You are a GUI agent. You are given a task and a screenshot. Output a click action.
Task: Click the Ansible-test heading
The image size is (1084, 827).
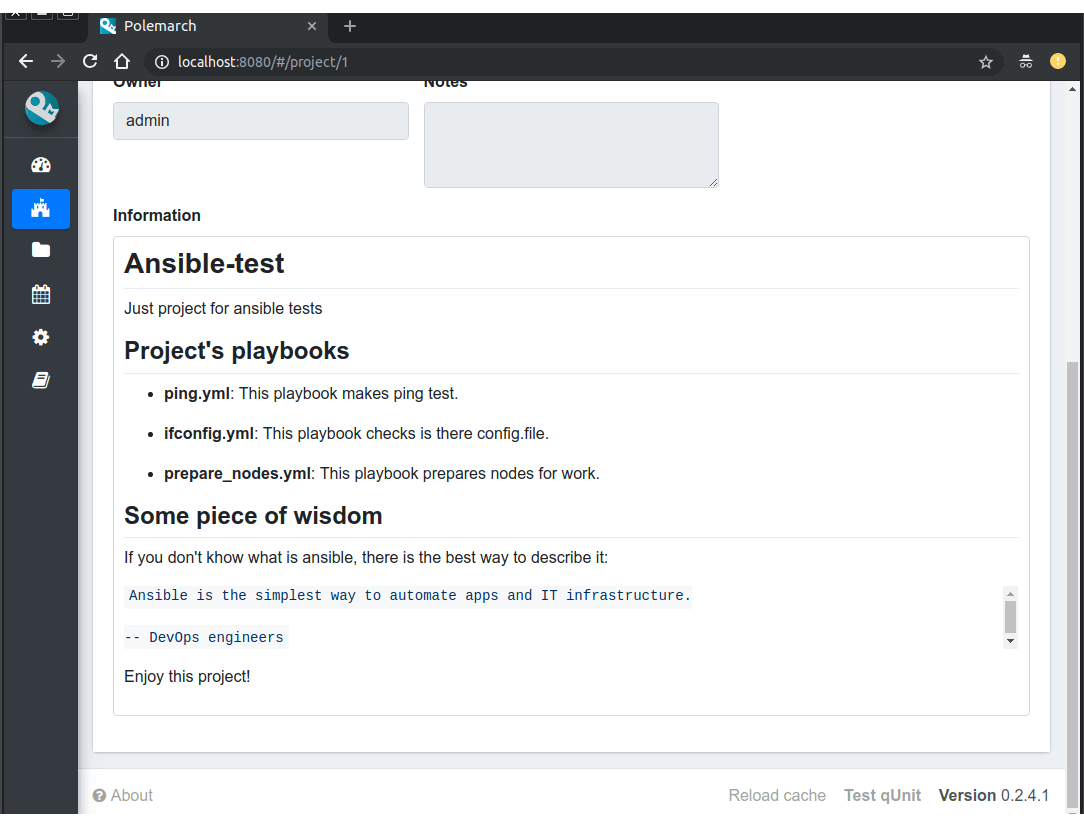pyautogui.click(x=204, y=263)
